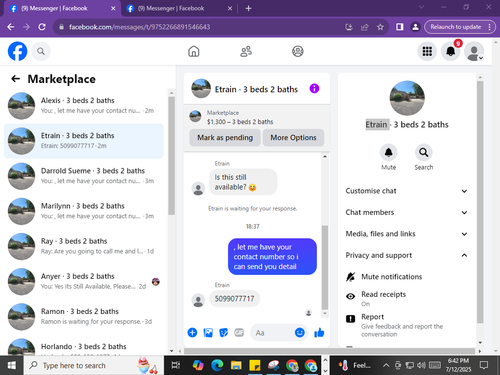The height and width of the screenshot is (375, 500).
Task: Open Darrold Sueme conversation
Action: pyautogui.click(x=84, y=176)
